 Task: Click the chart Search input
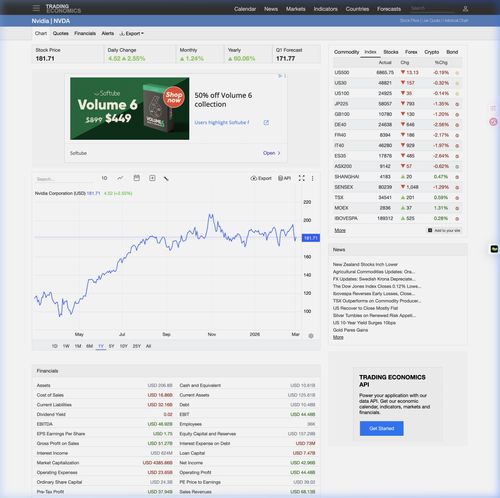coord(64,179)
